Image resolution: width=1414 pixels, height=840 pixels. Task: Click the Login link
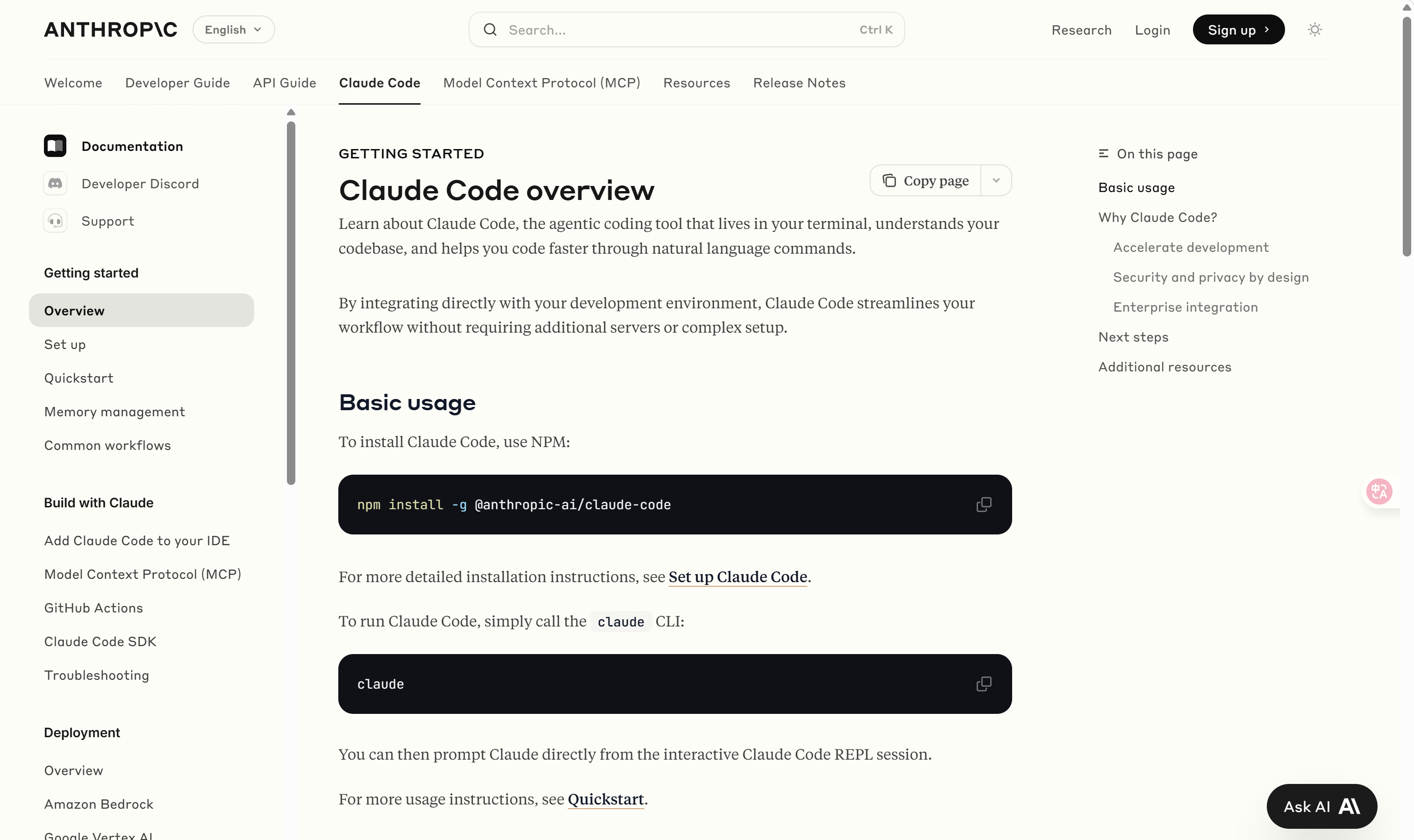[1152, 29]
